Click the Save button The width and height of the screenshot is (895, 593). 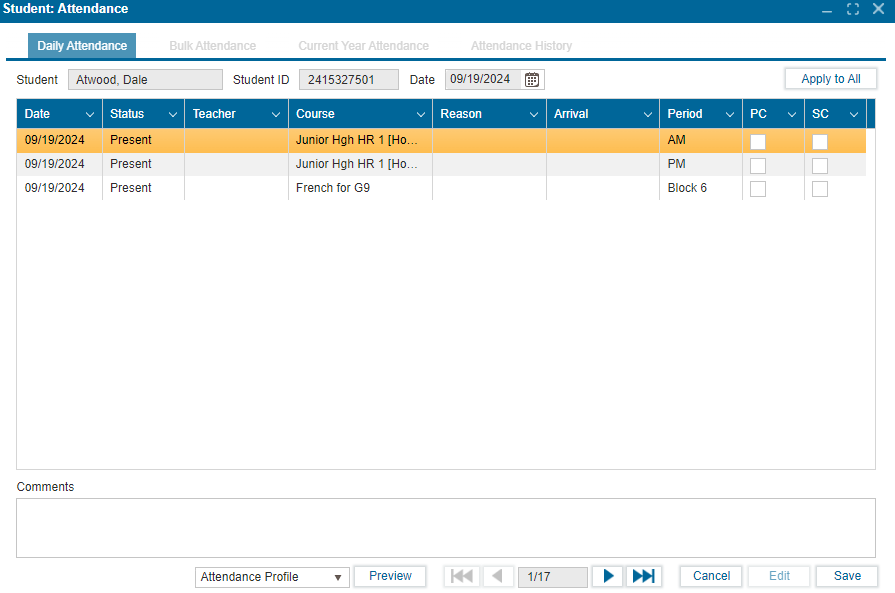tap(847, 576)
